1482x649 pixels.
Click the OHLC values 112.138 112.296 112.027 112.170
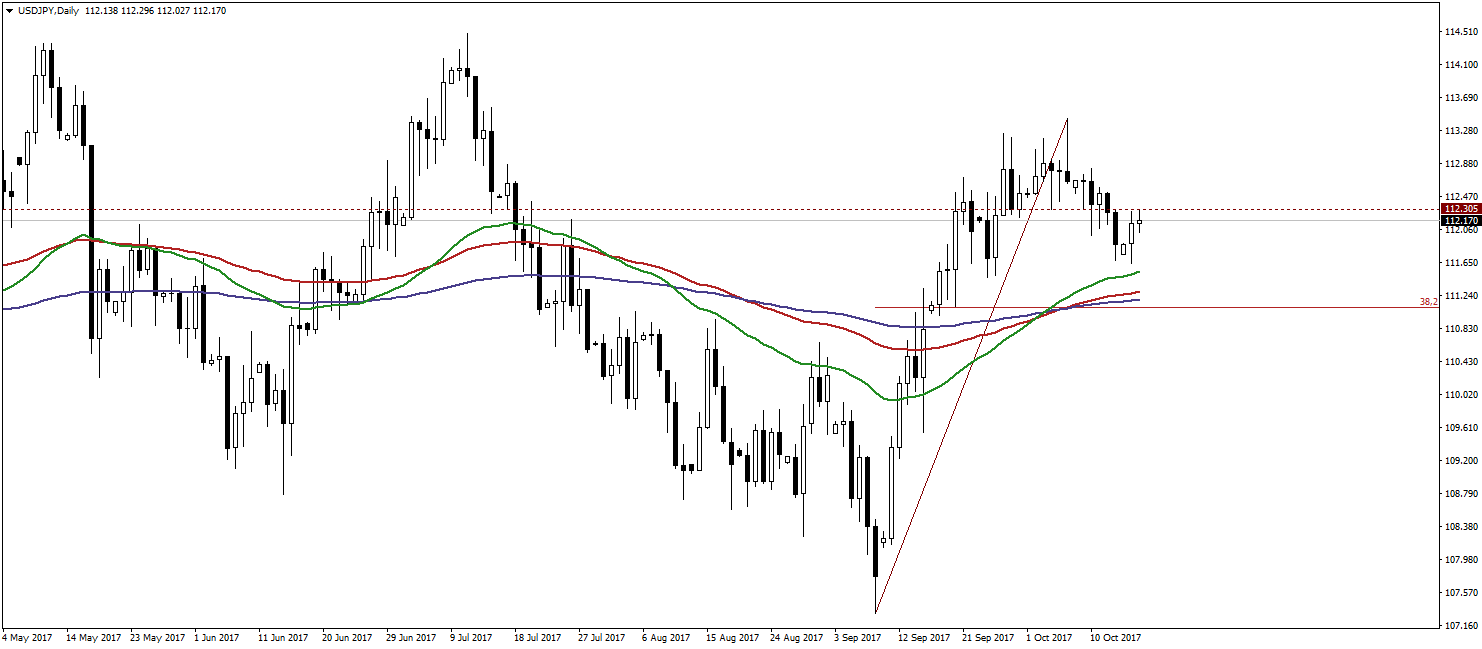coord(156,10)
